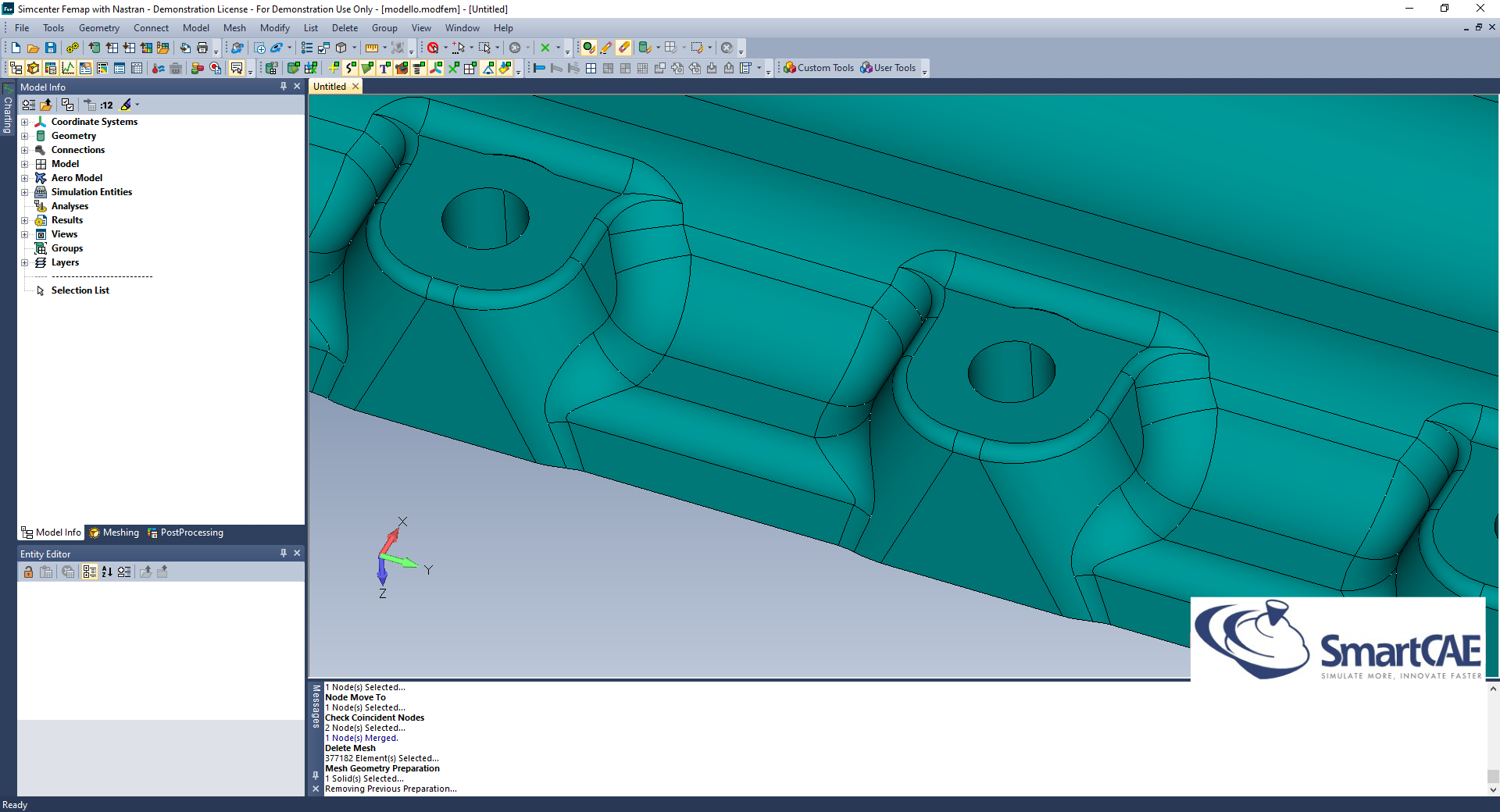Click the thermometer Analysis Monitor icon
The width and height of the screenshot is (1500, 812).
click(x=159, y=68)
